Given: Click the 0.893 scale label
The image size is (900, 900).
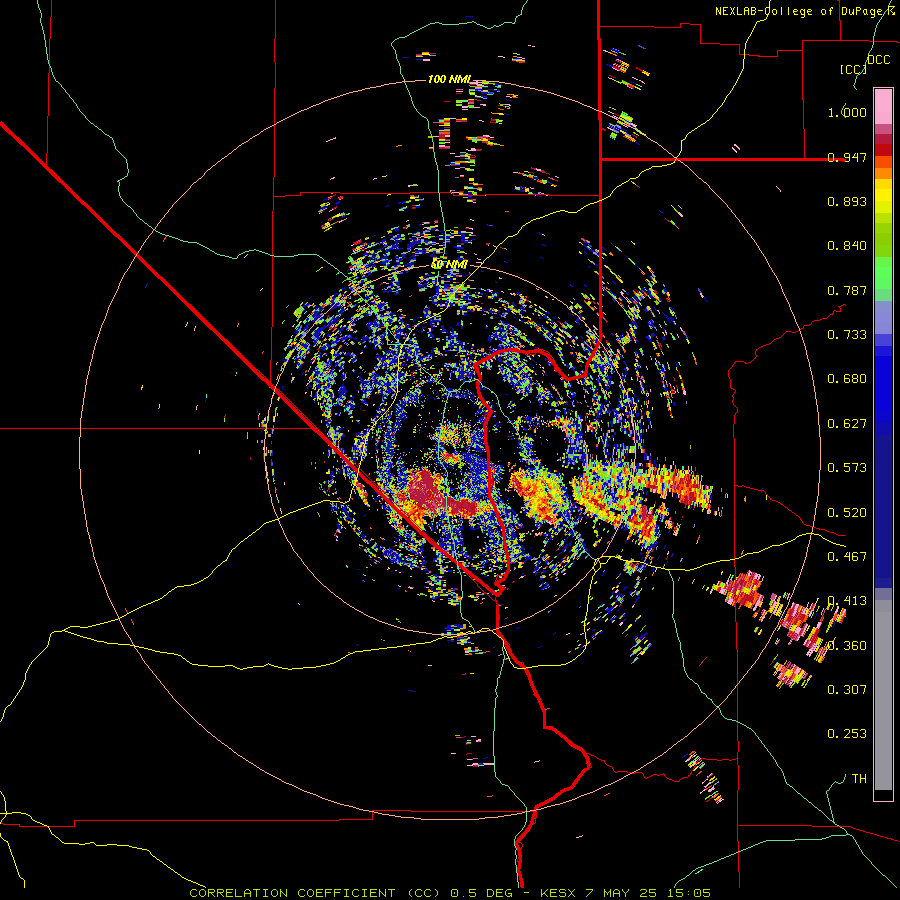Looking at the screenshot, I should pyautogui.click(x=847, y=201).
